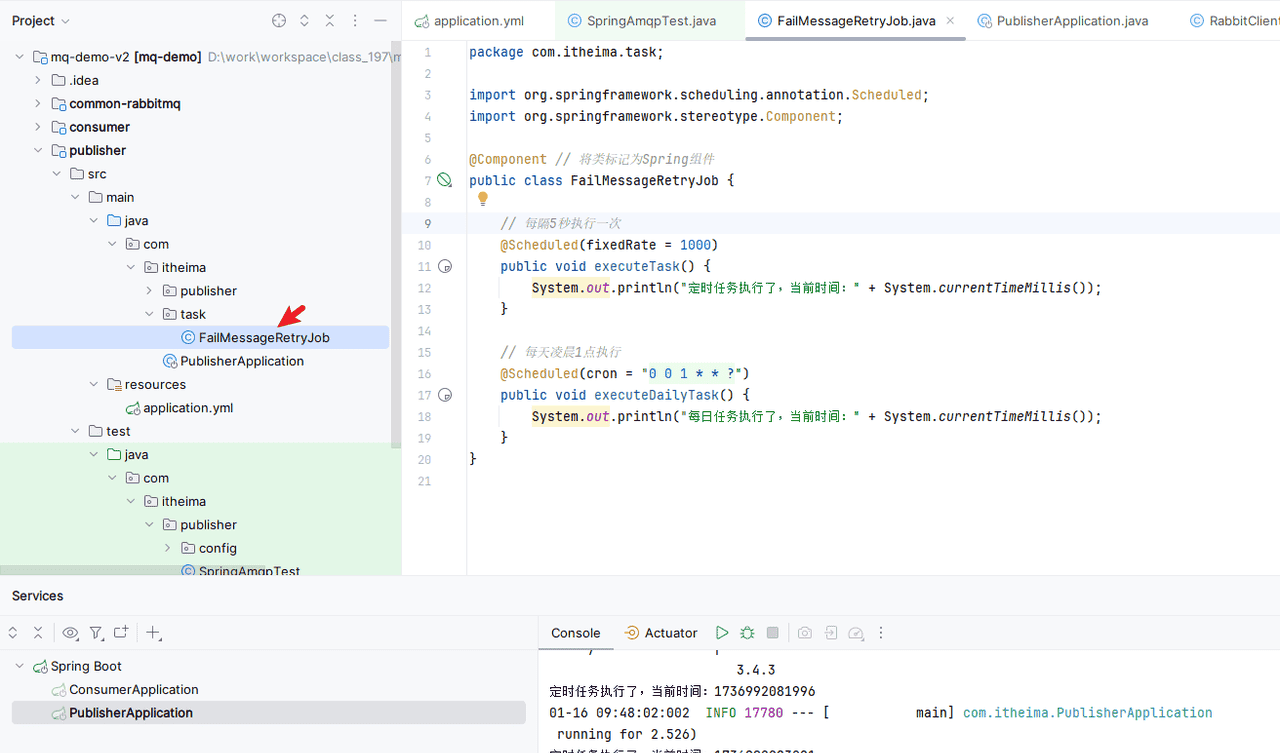This screenshot has width=1280, height=753.
Task: Click gutter icon beside executeTask method
Action: 445,267
